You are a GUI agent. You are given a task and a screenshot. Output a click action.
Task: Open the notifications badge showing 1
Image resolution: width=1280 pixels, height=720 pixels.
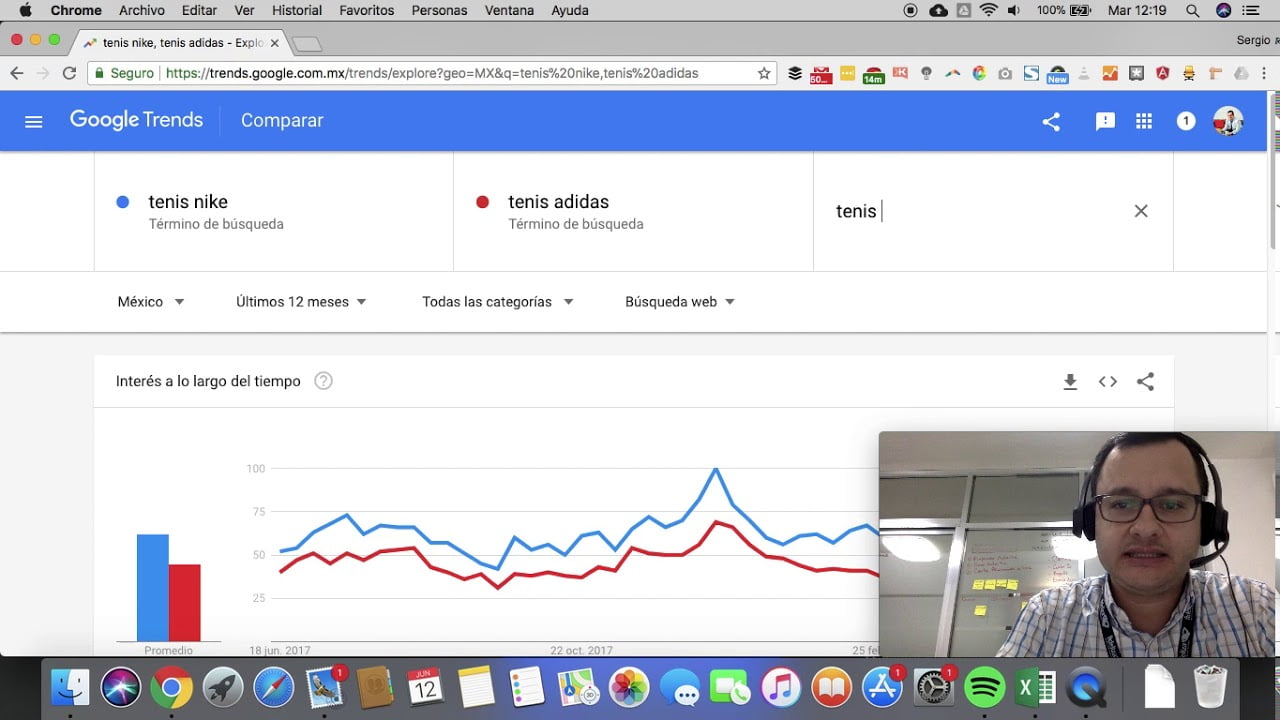pyautogui.click(x=1186, y=121)
